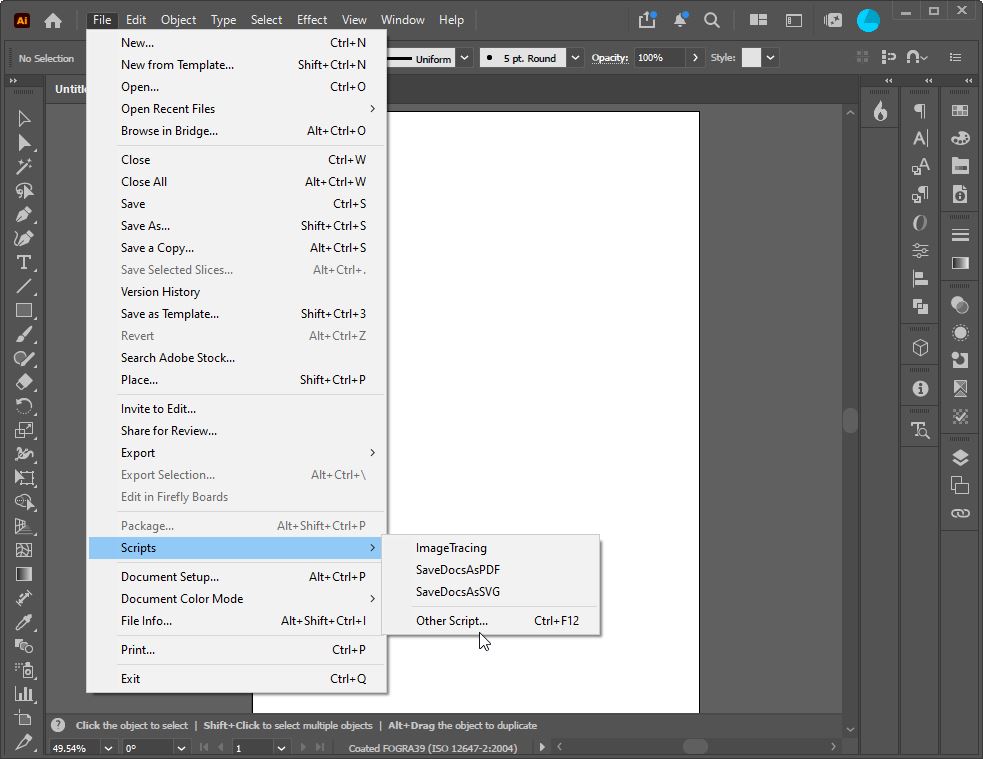Select the Scale tool
The width and height of the screenshot is (983, 759).
[24, 430]
